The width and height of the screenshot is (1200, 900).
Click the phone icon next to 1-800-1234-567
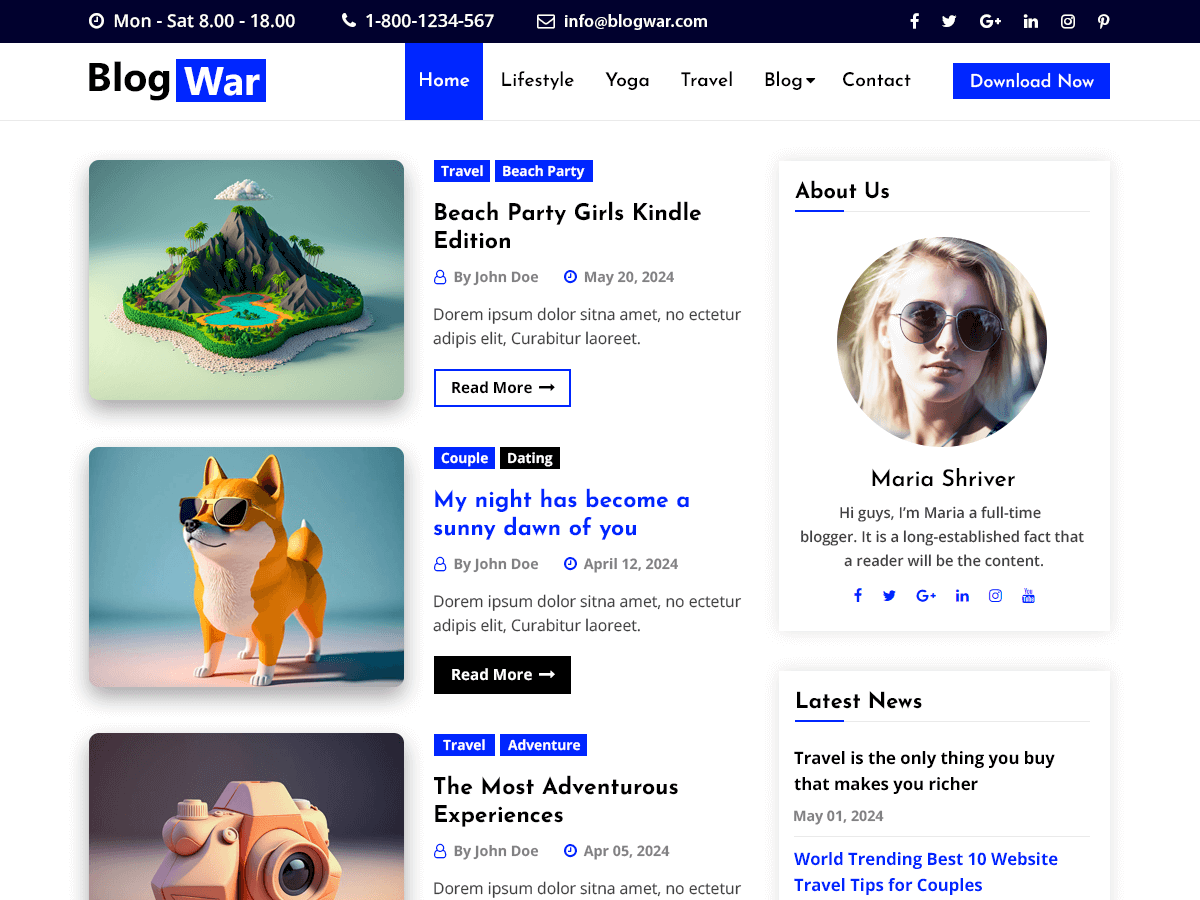tap(347, 20)
